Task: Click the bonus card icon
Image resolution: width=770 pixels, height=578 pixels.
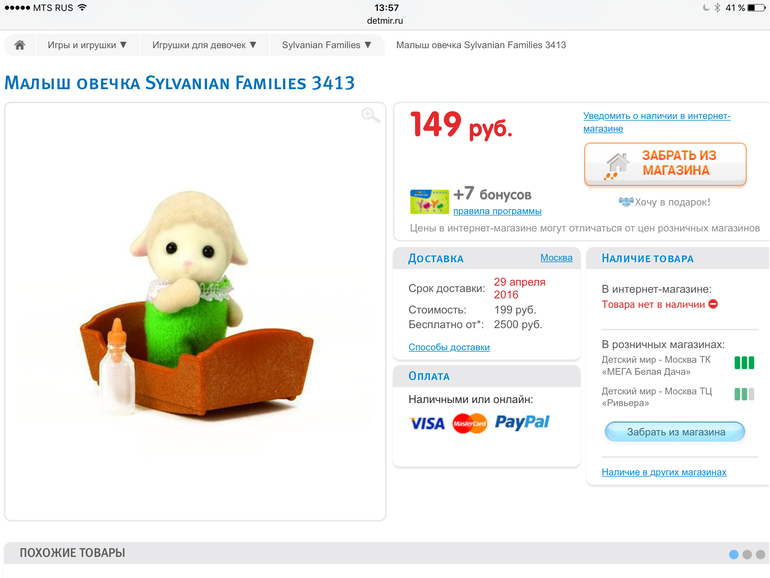Action: (x=429, y=201)
